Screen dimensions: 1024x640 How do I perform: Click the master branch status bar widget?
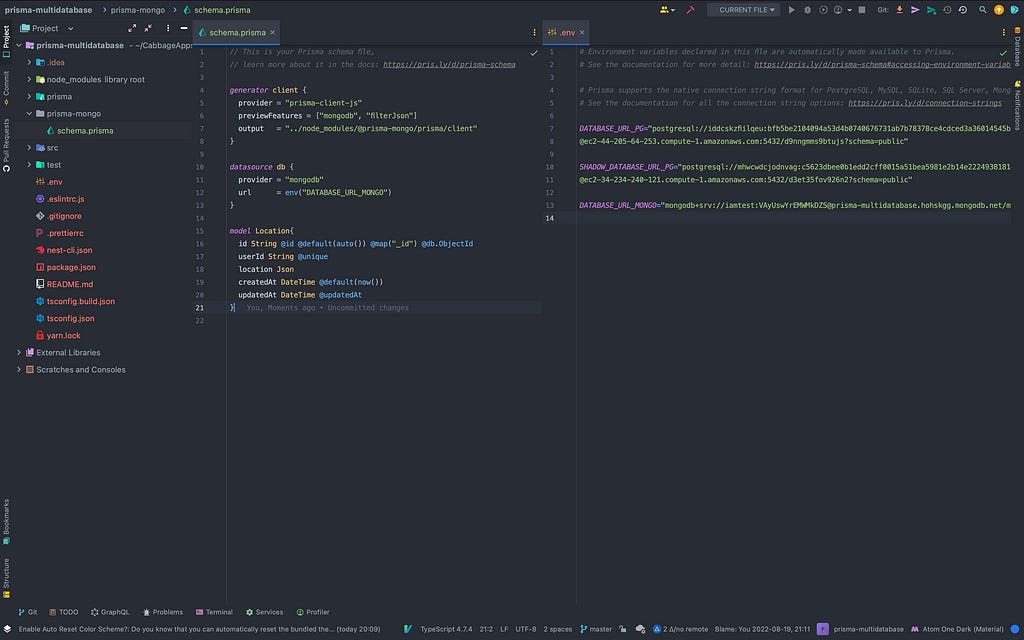click(x=596, y=629)
